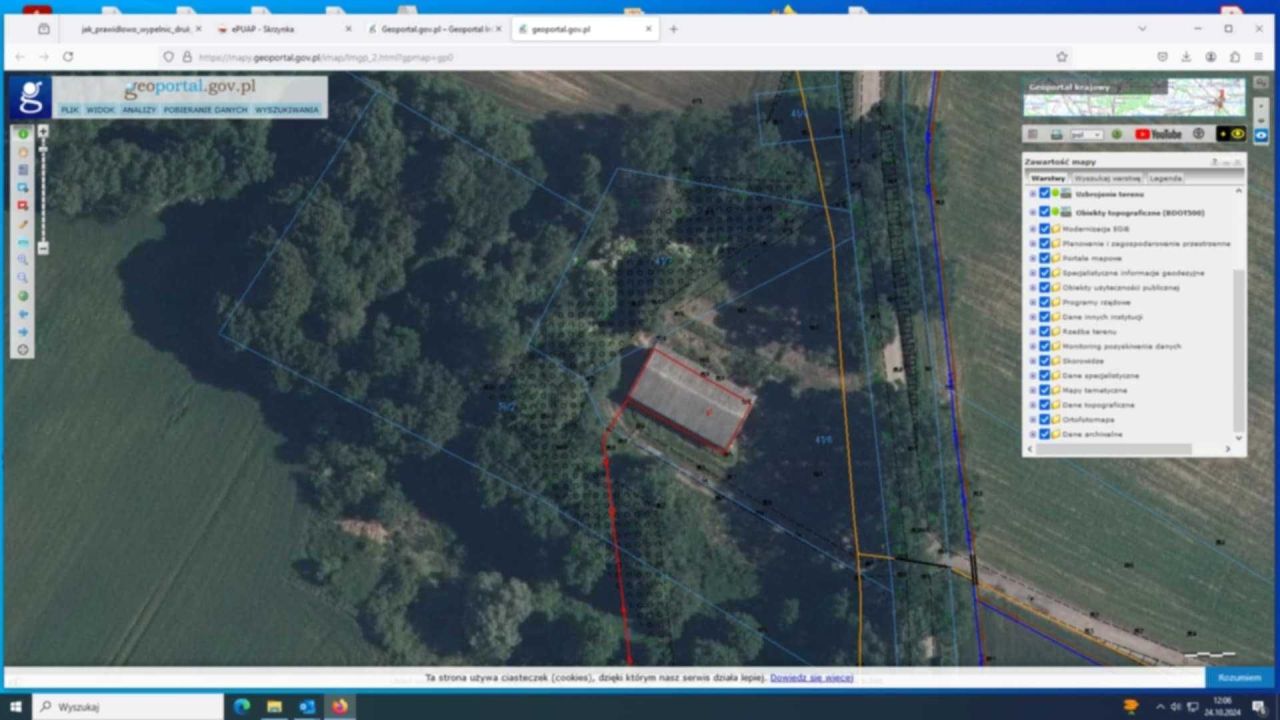1280x720 pixels.
Task: Click the green info tool in left toolbar
Action: tap(23, 134)
